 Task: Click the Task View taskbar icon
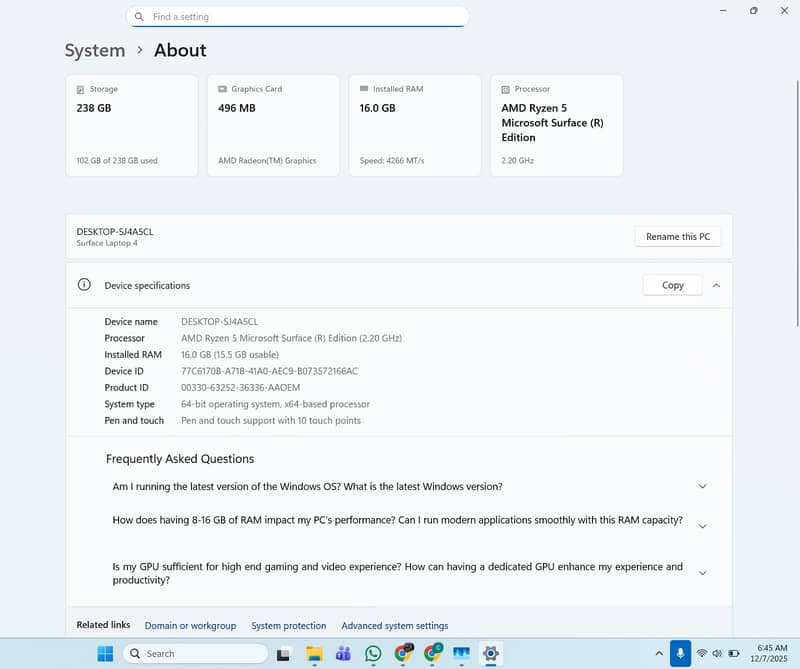pos(284,654)
